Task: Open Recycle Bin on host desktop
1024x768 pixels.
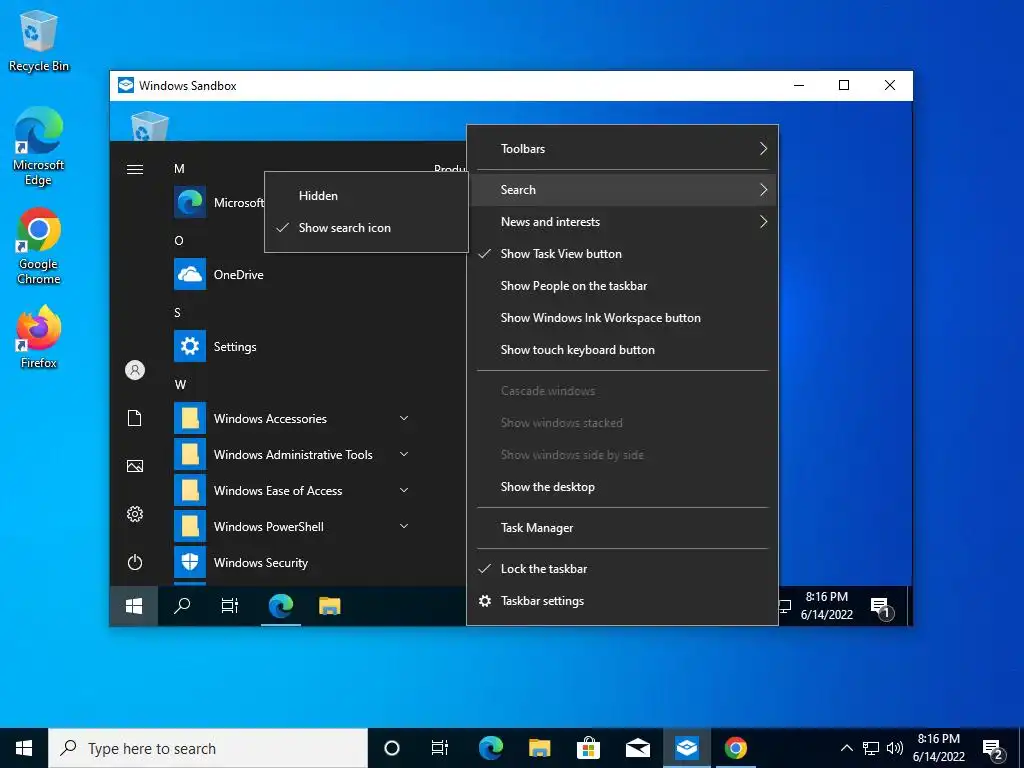Action: click(x=39, y=41)
